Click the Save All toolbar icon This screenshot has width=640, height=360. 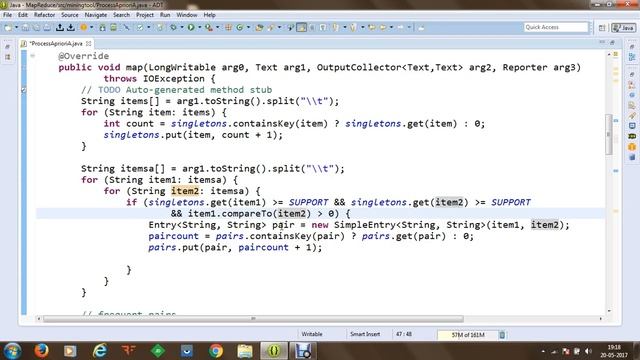click(36, 27)
